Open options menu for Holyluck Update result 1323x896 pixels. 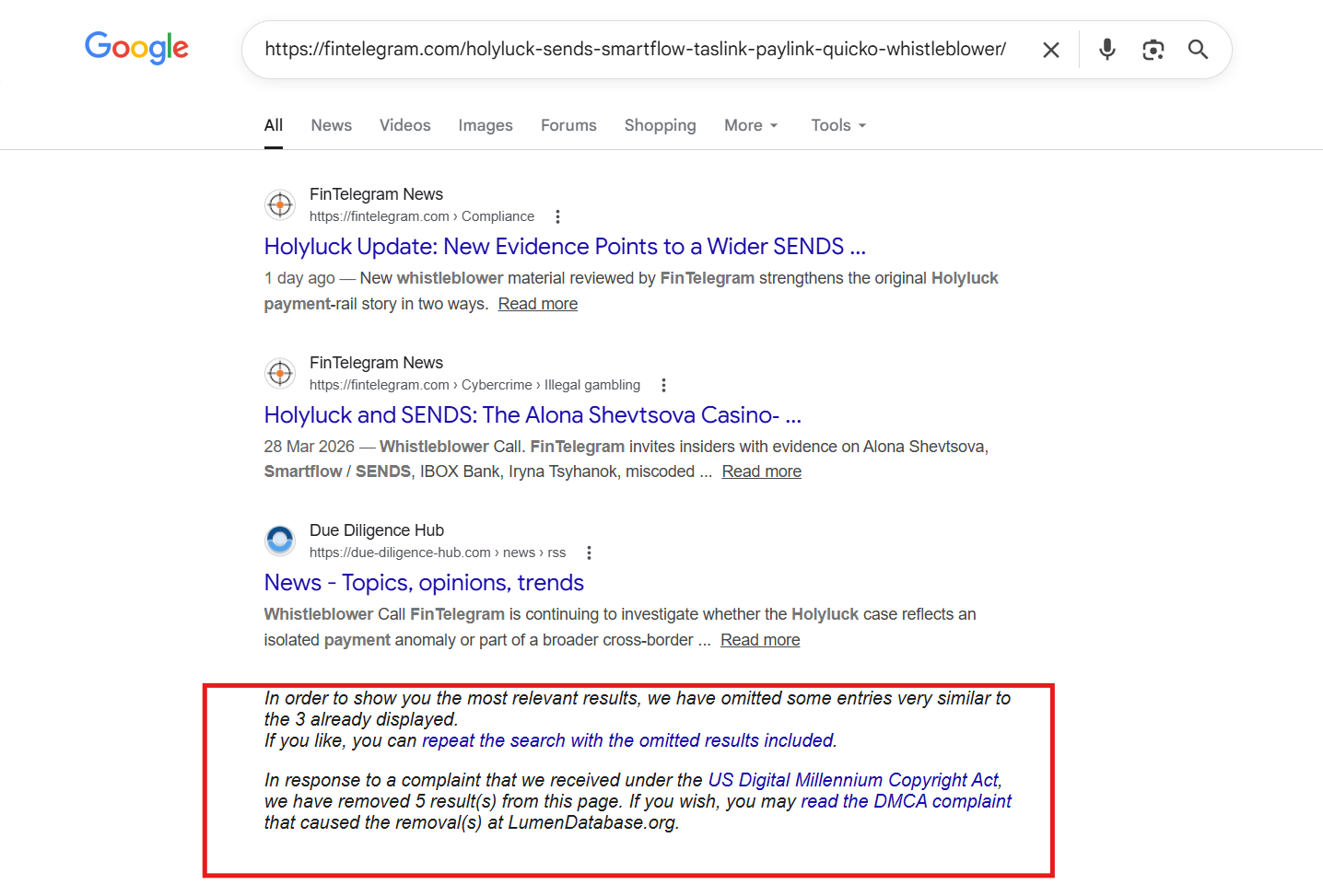point(557,216)
